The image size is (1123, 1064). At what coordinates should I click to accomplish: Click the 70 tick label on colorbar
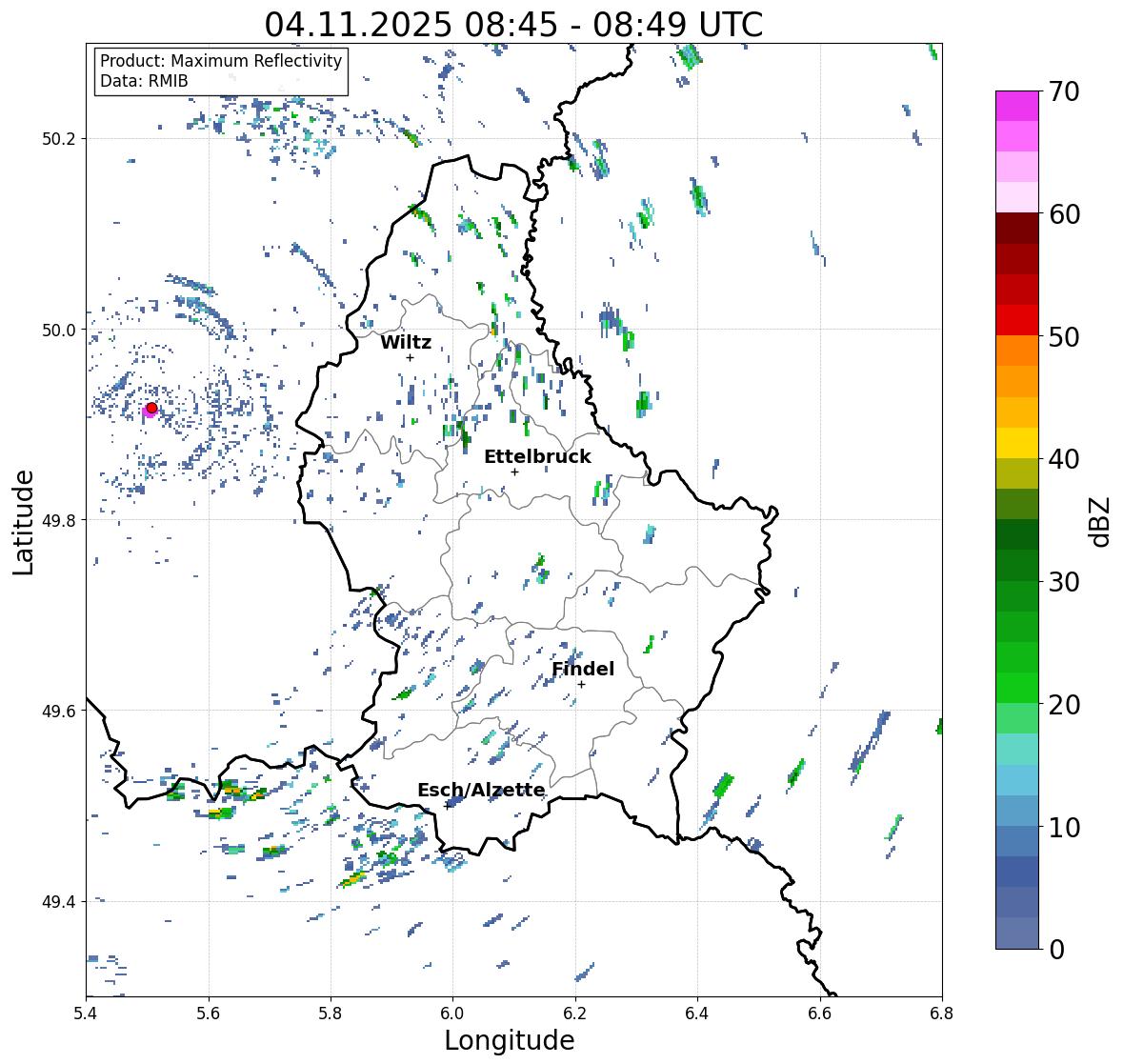(x=1064, y=91)
